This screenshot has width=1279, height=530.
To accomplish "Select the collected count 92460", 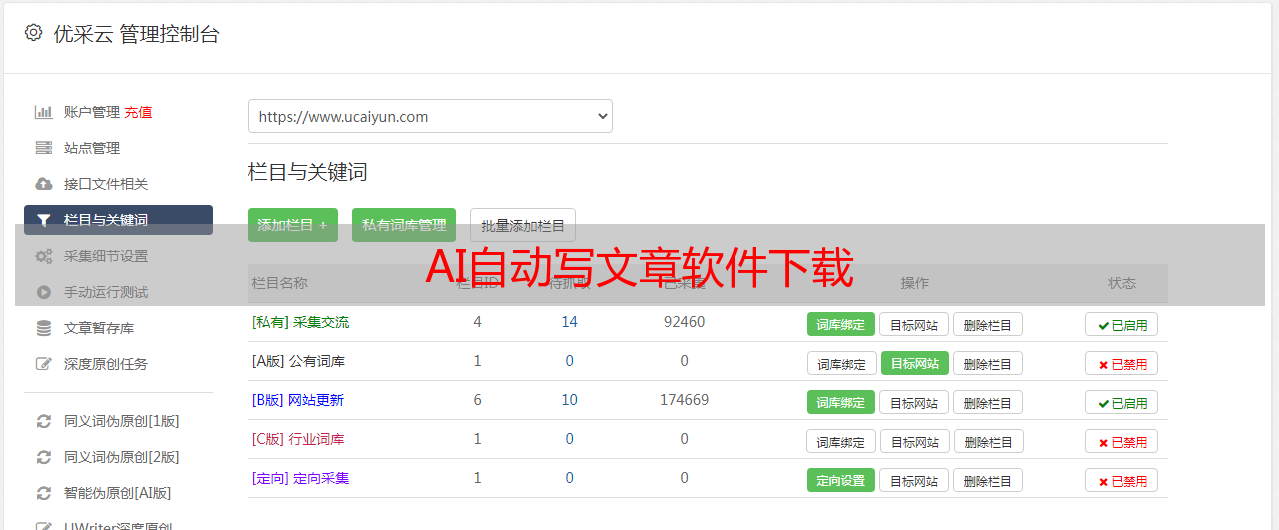I will pos(684,322).
